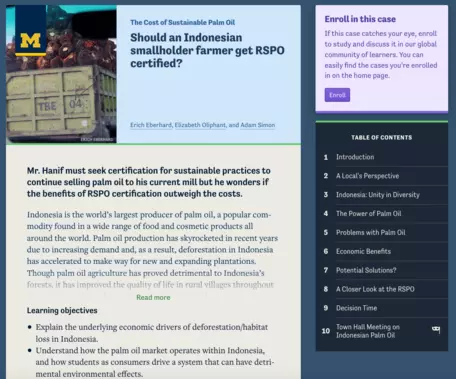Open Potential Solutions? section
This screenshot has width=456, height=379.
click(382, 270)
